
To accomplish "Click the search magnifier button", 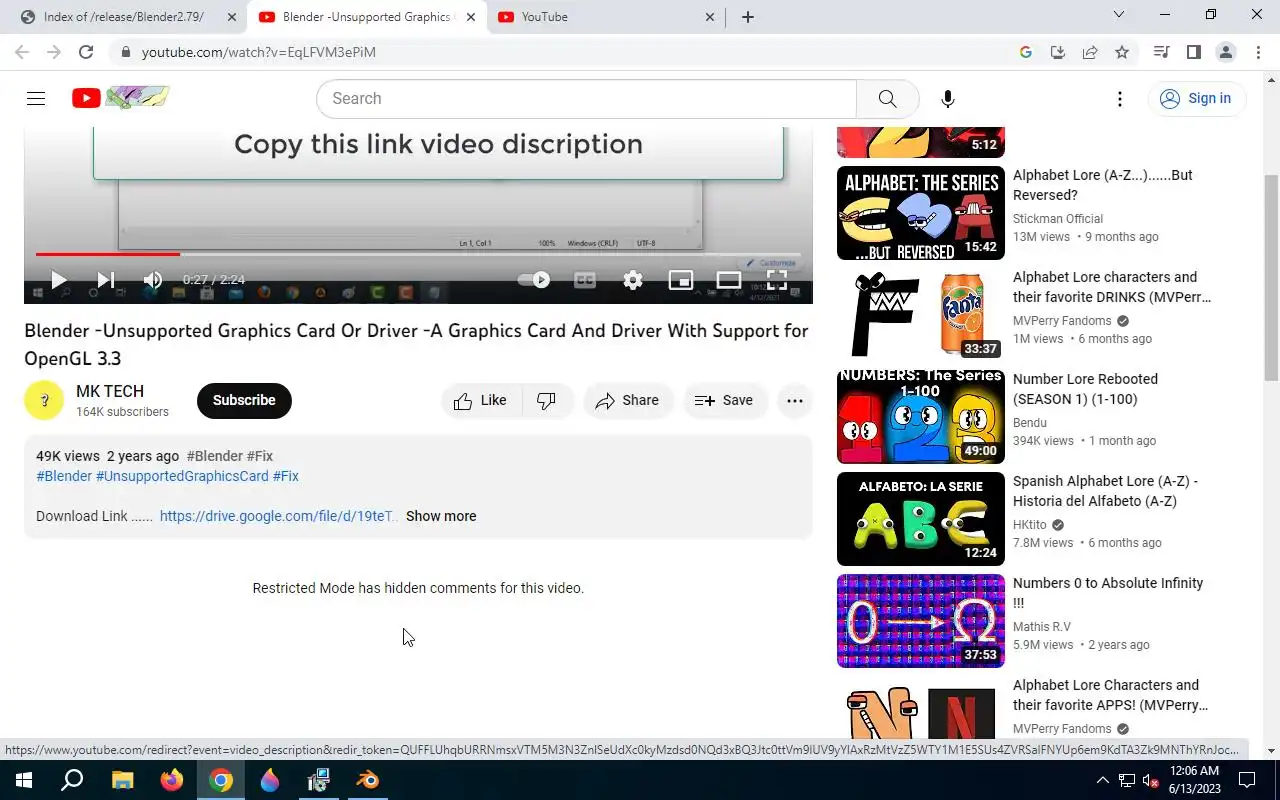I will (x=887, y=99).
